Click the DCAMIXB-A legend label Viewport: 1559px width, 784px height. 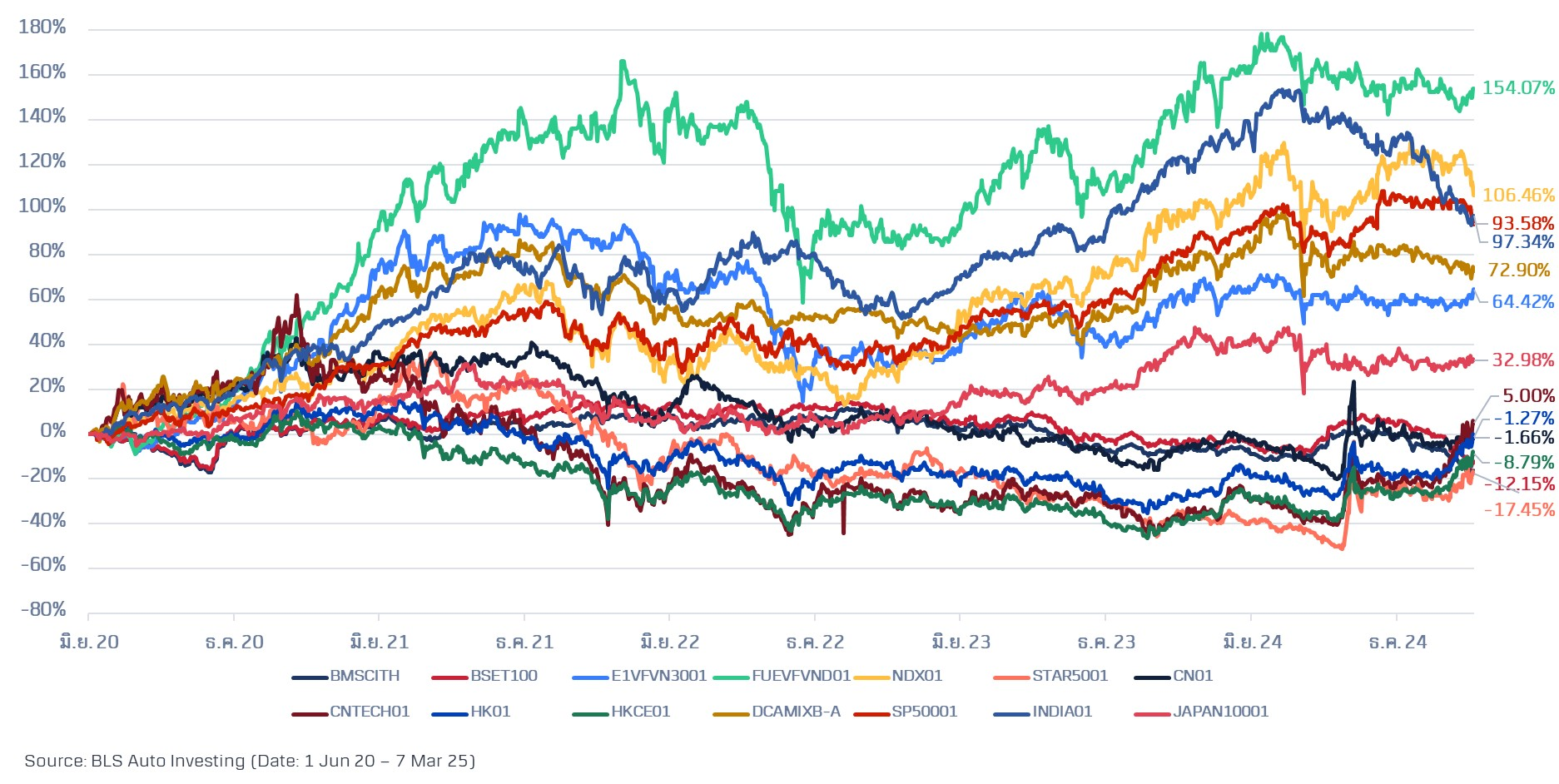796,712
